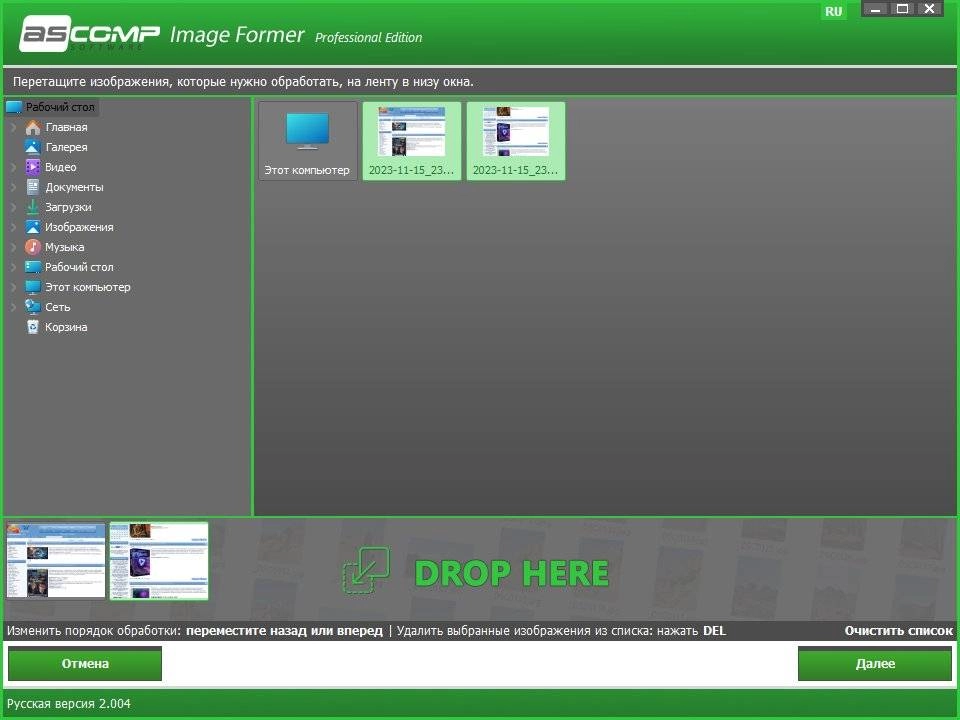Expand the Рабочий стол child node

[x=13, y=267]
